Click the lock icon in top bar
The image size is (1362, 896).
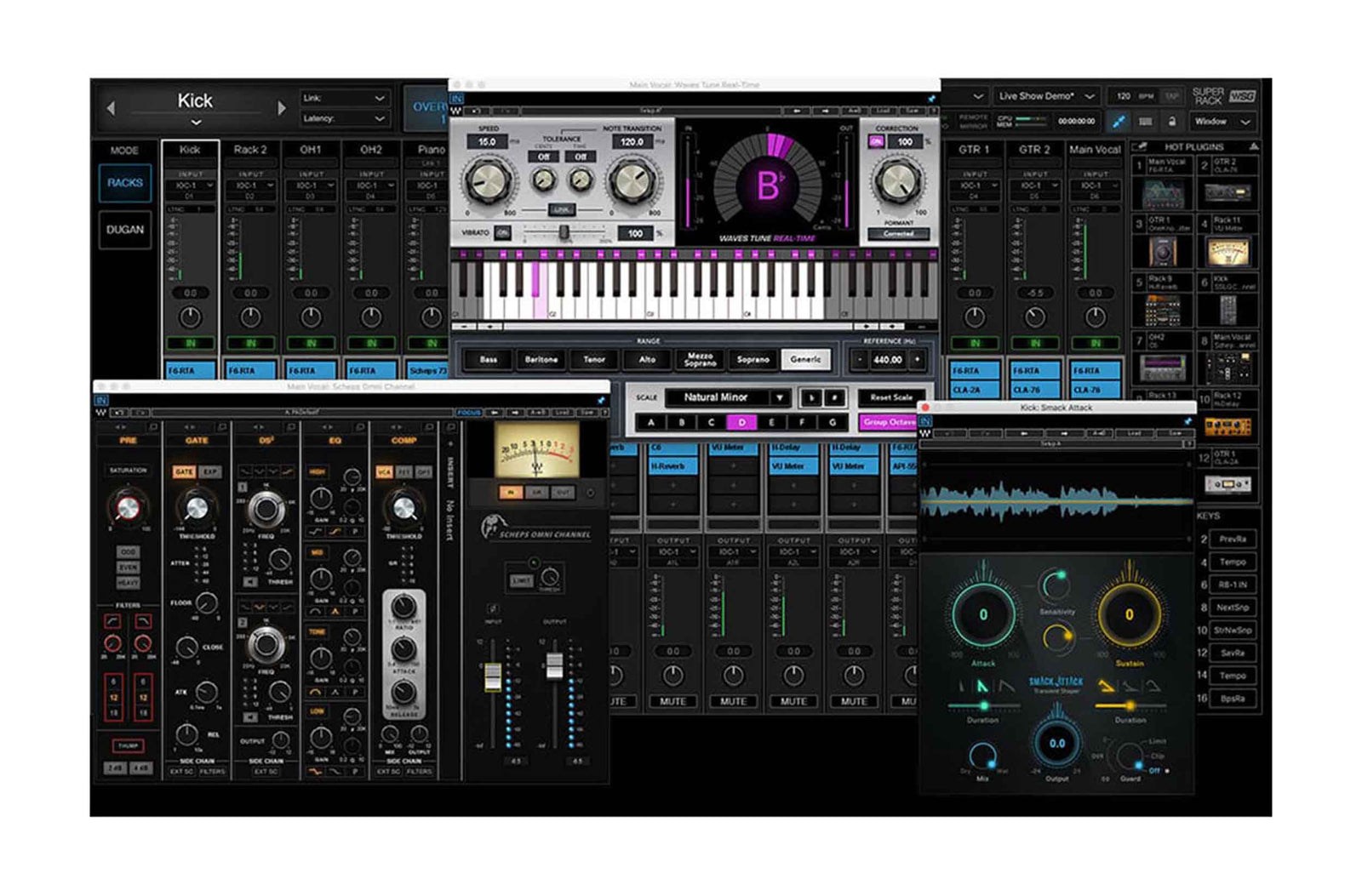click(x=1171, y=122)
